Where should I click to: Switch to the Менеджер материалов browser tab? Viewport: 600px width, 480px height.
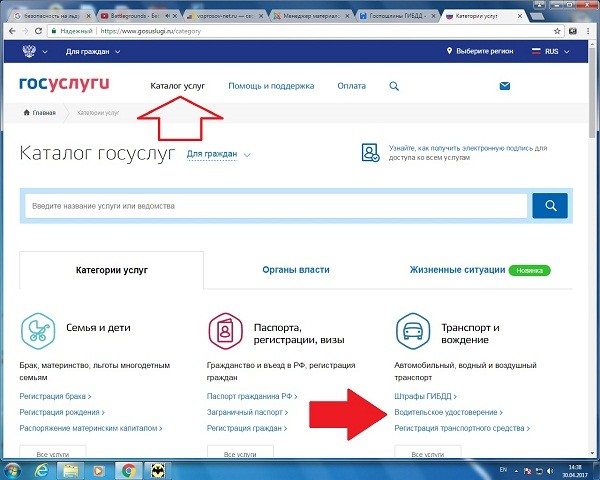click(311, 16)
